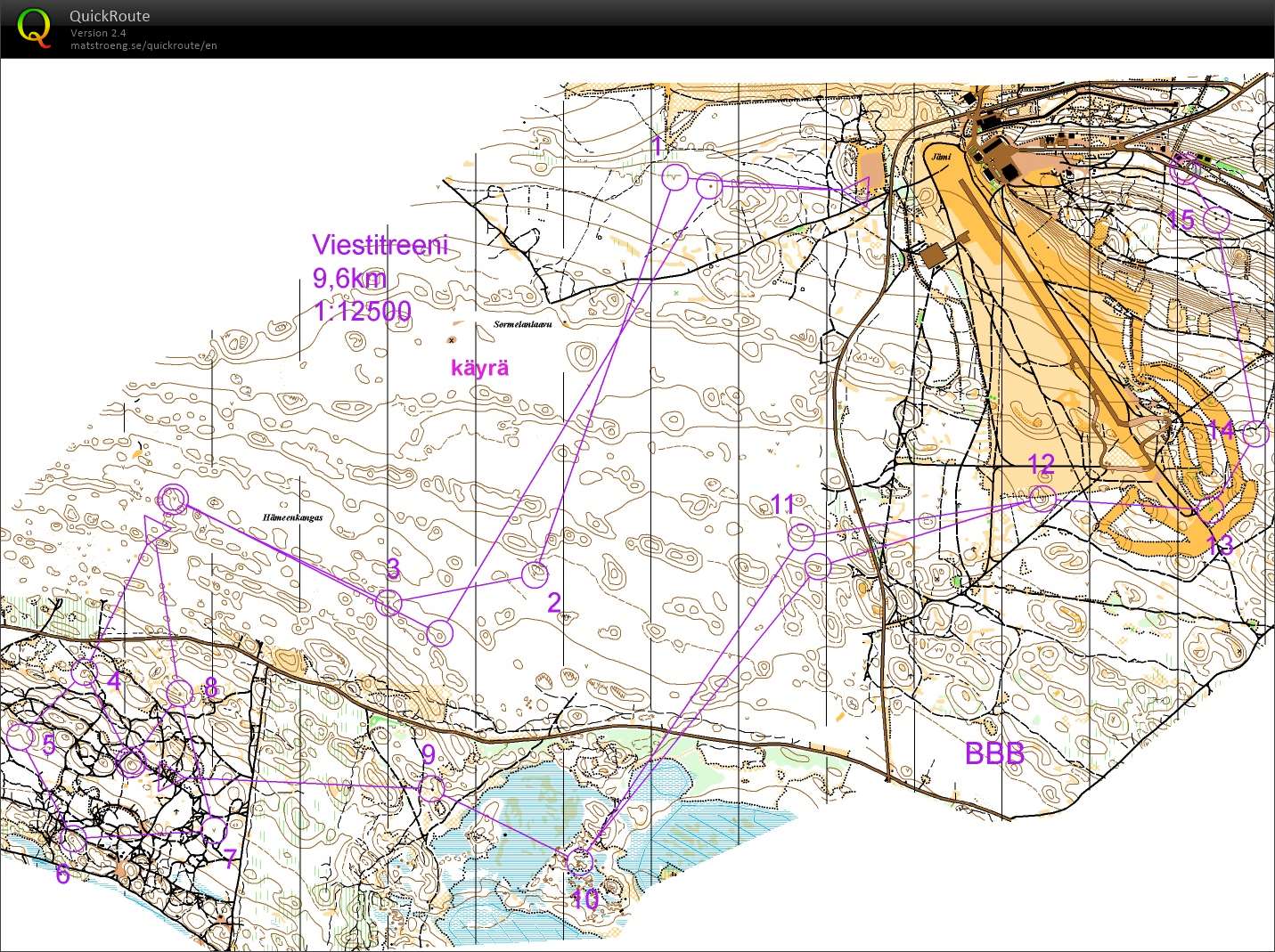Click the QuickRoute title text
The height and width of the screenshot is (952, 1275).
tap(110, 16)
